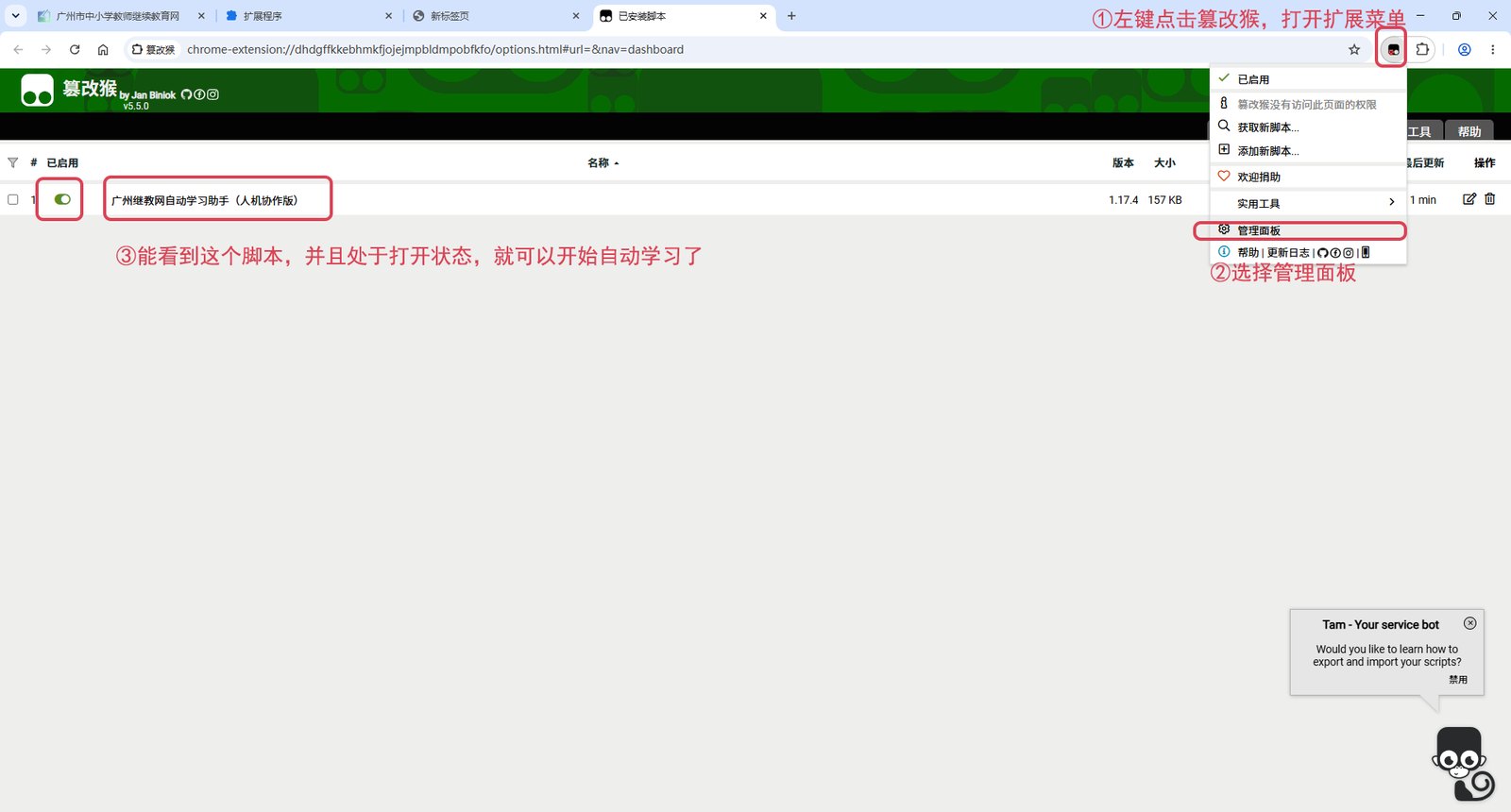
Task: Bookmark this page with the star icon
Action: click(x=1354, y=49)
